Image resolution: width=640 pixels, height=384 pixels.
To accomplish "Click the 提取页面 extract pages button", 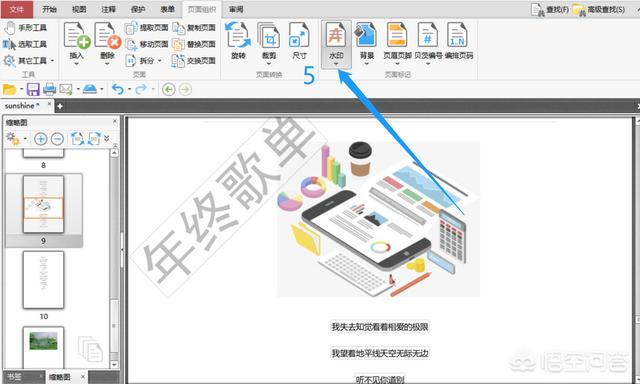I will (x=147, y=28).
